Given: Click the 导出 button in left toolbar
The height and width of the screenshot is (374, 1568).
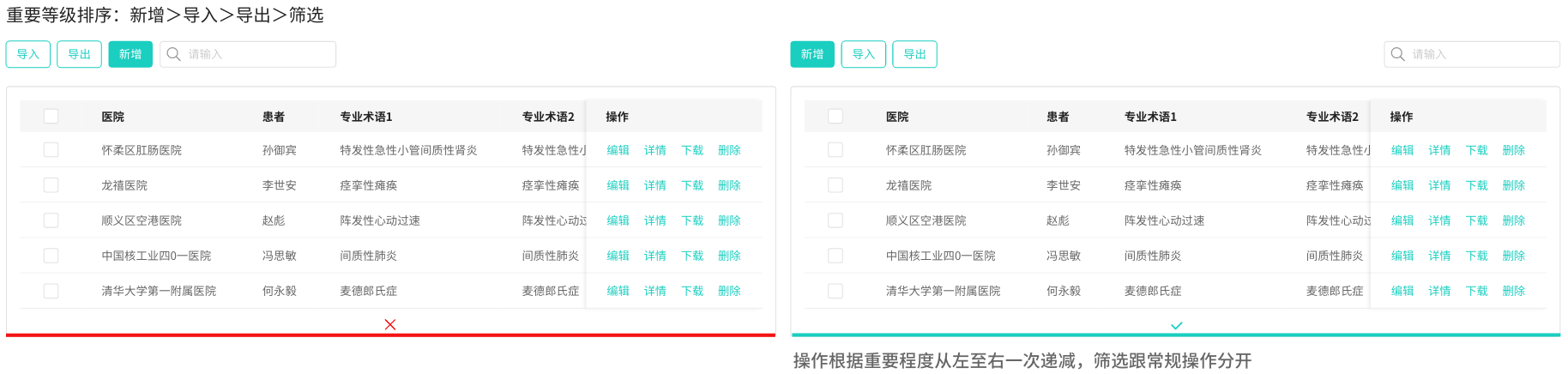Looking at the screenshot, I should pyautogui.click(x=79, y=54).
